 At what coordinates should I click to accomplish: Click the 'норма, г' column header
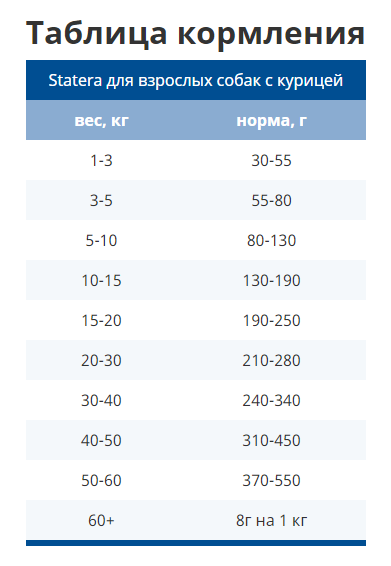click(271, 120)
